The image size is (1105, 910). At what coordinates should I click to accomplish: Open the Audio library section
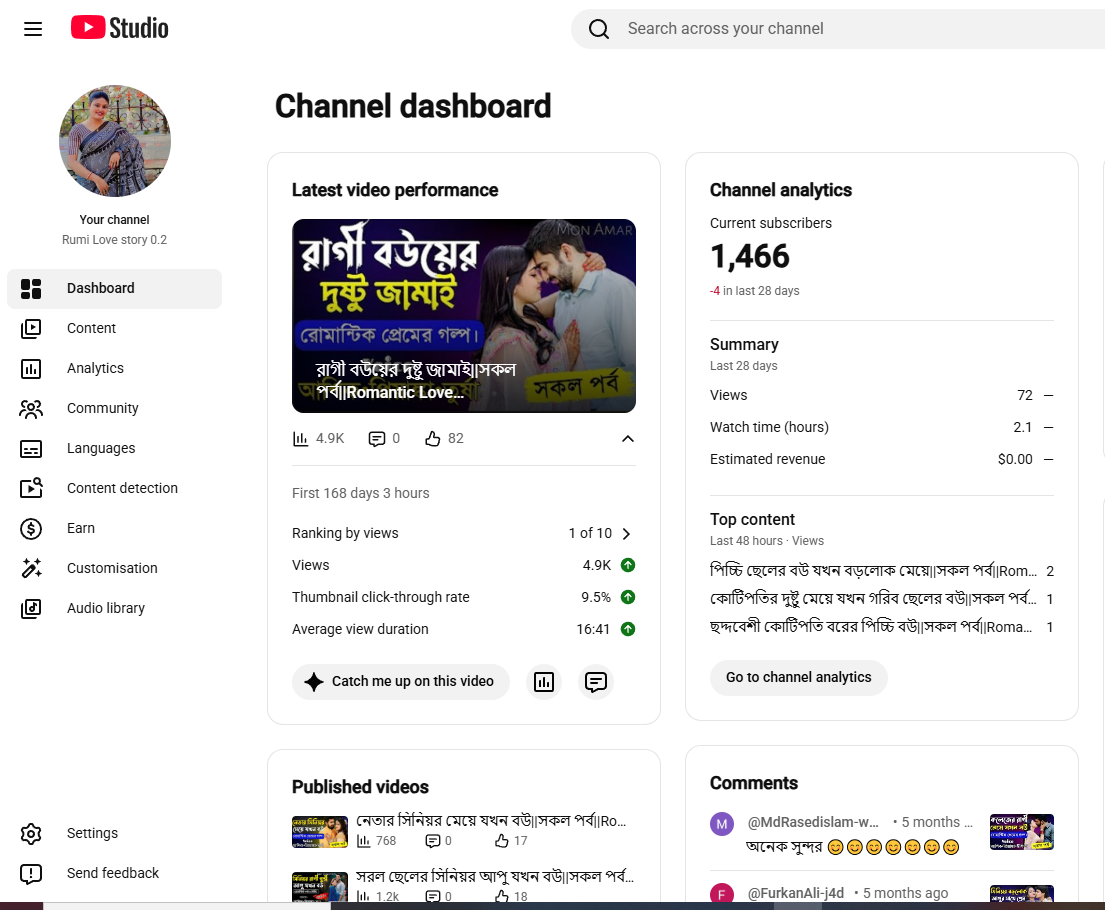[x=114, y=608]
